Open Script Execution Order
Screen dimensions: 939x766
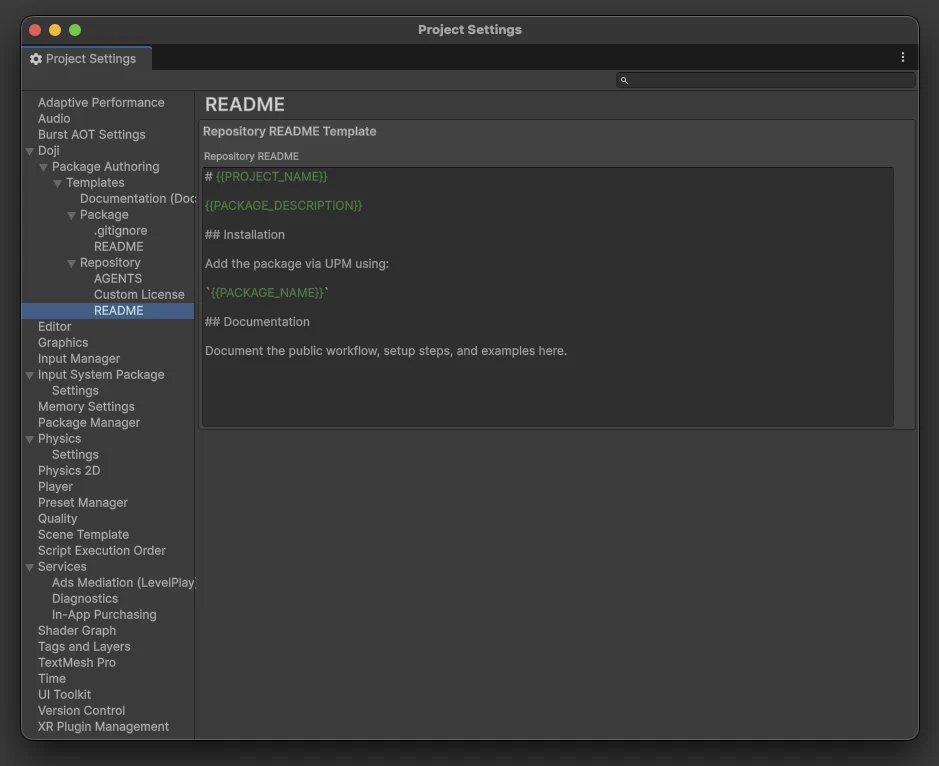pos(102,550)
